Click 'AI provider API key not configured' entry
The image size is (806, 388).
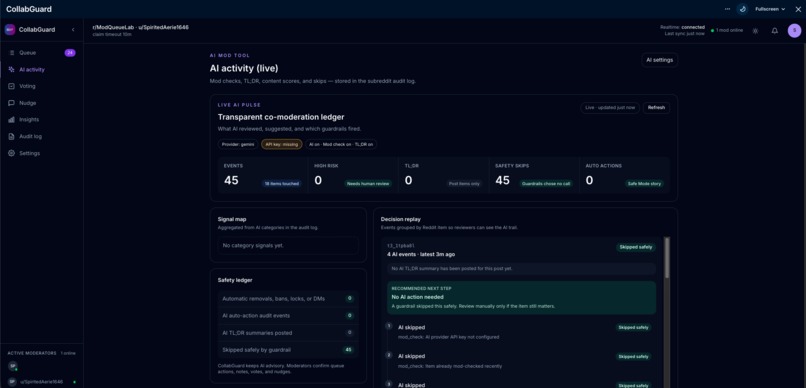tap(449, 337)
